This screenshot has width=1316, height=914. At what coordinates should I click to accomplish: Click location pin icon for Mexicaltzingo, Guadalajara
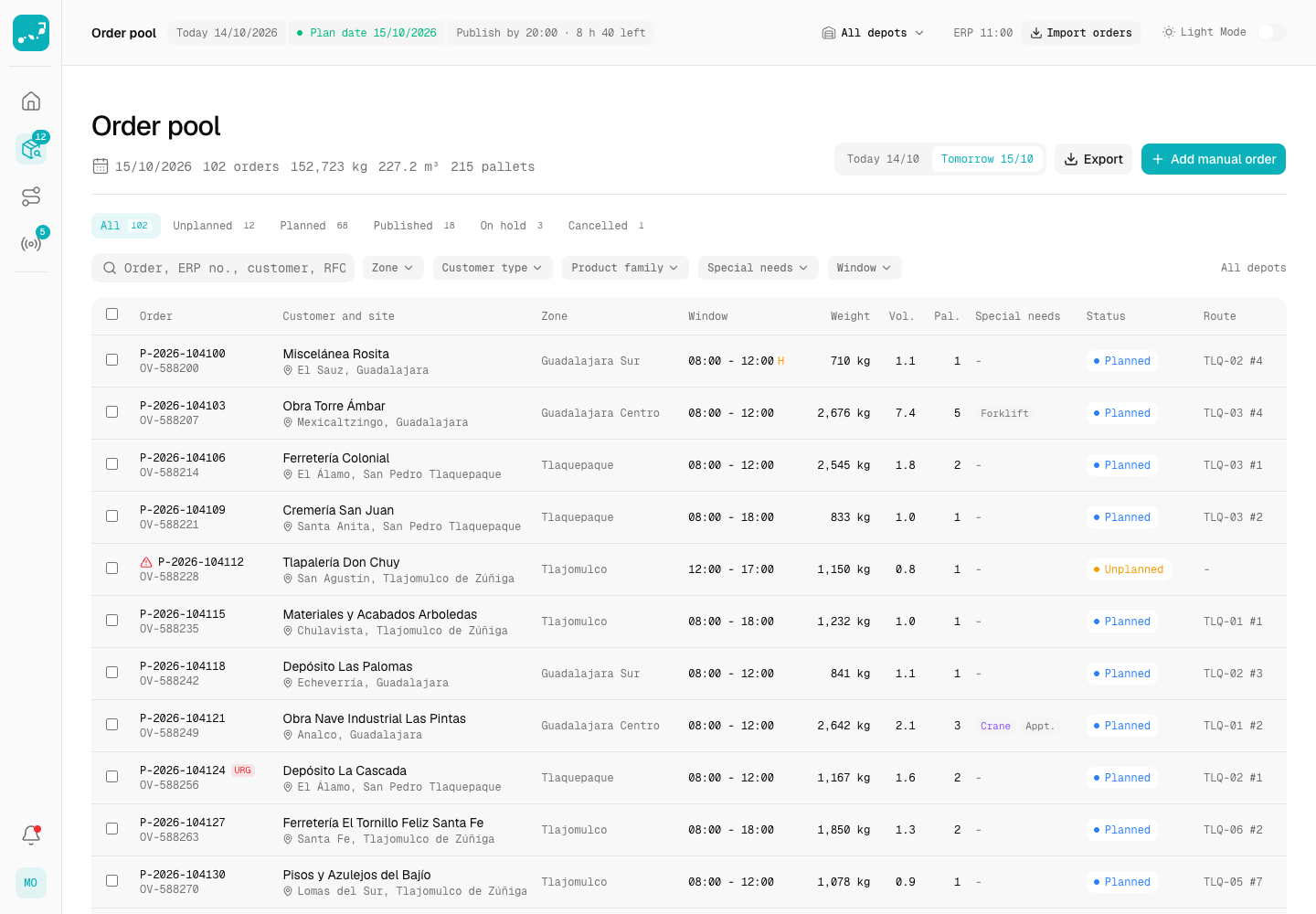click(x=288, y=422)
